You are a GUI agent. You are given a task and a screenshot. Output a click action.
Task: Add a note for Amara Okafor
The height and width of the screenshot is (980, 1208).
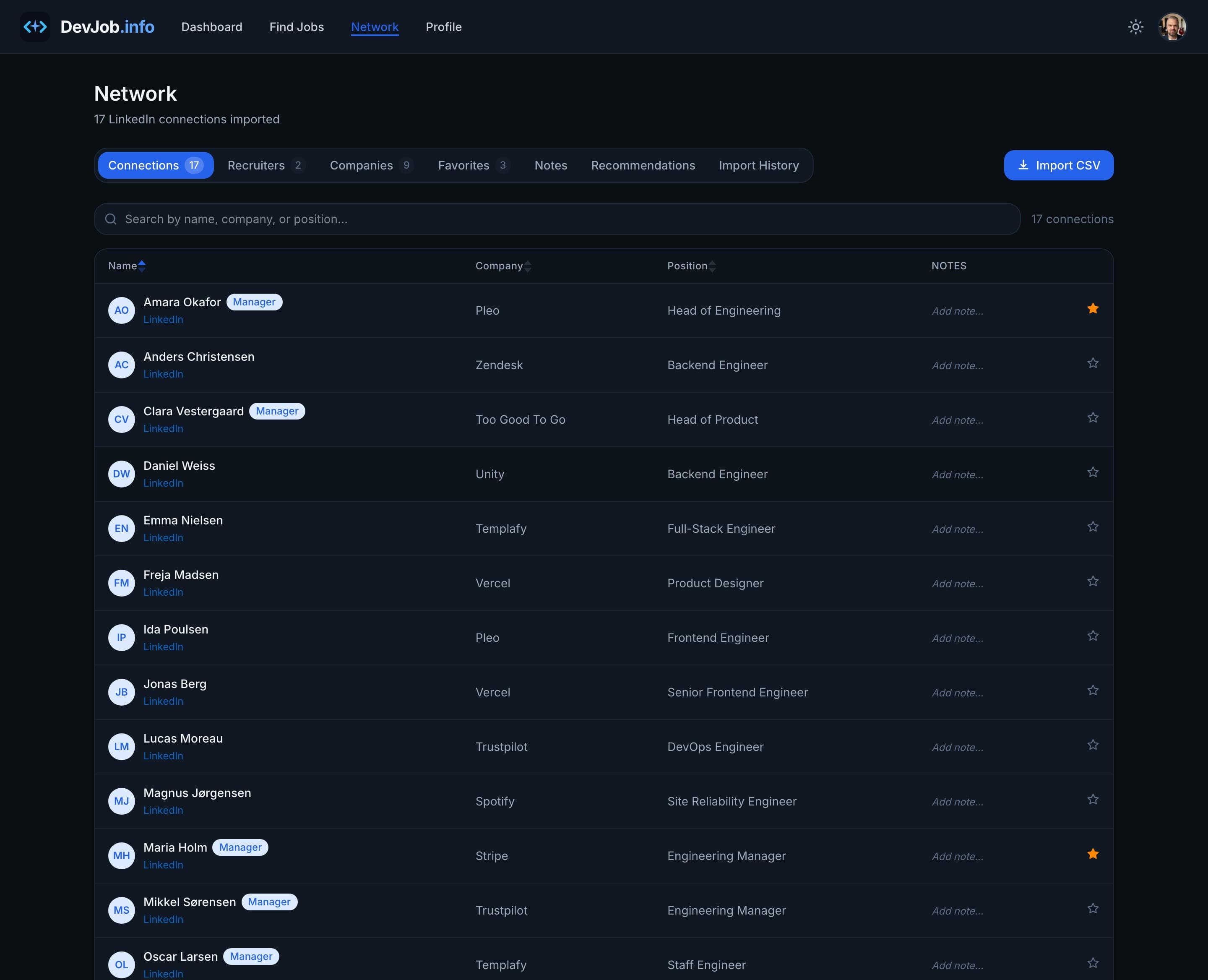[x=957, y=311]
